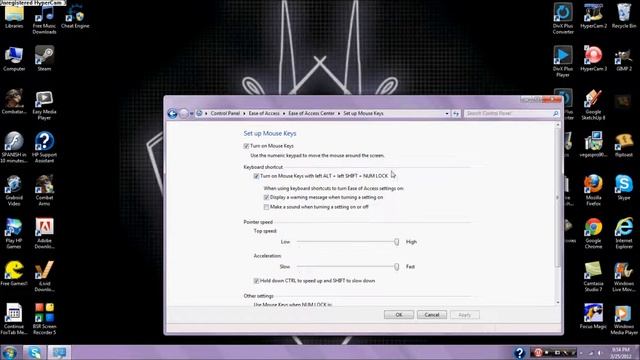Go back with the Back arrow
Screen dimensions: 640x360
tap(172, 113)
